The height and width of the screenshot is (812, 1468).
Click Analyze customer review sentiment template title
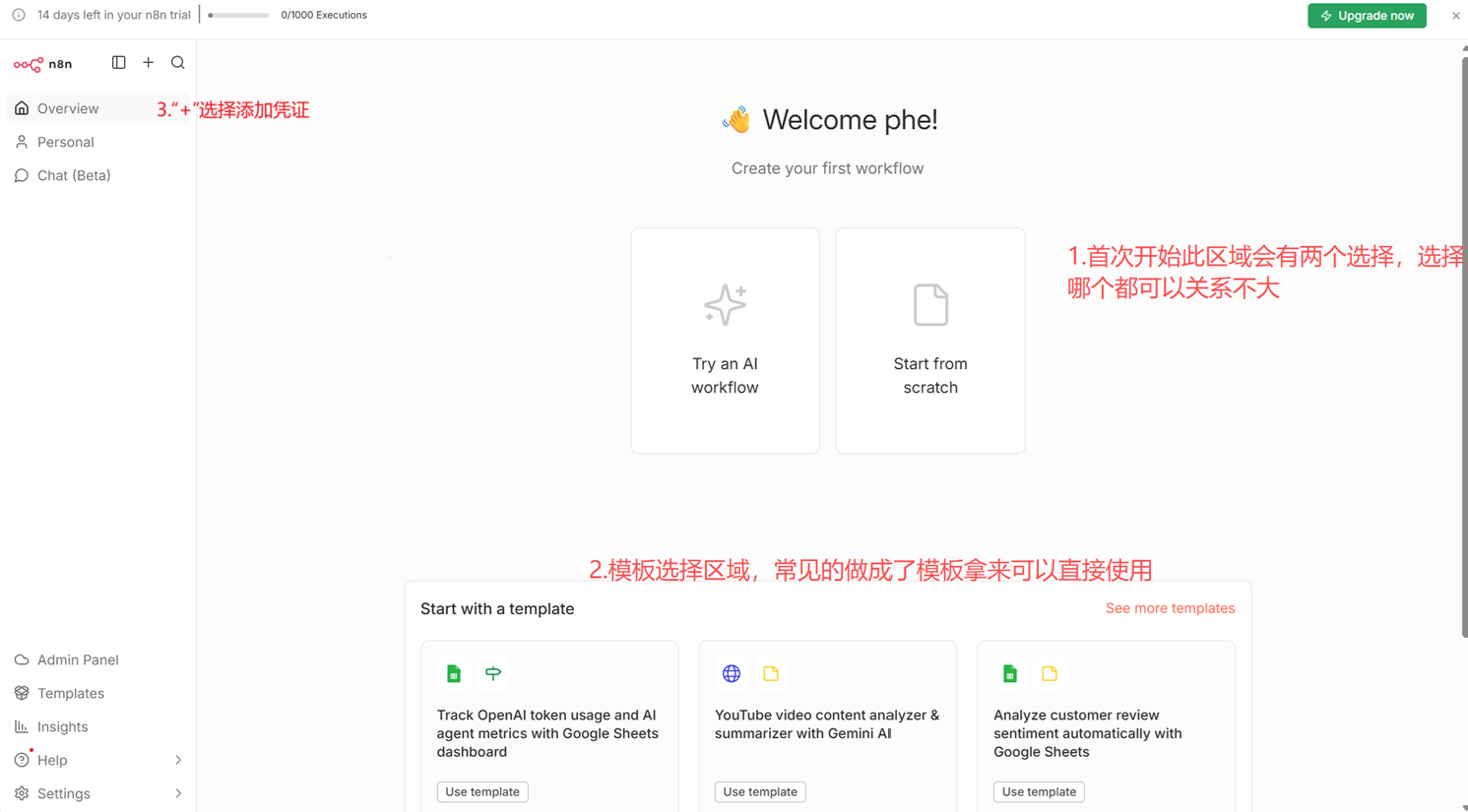(x=1088, y=733)
